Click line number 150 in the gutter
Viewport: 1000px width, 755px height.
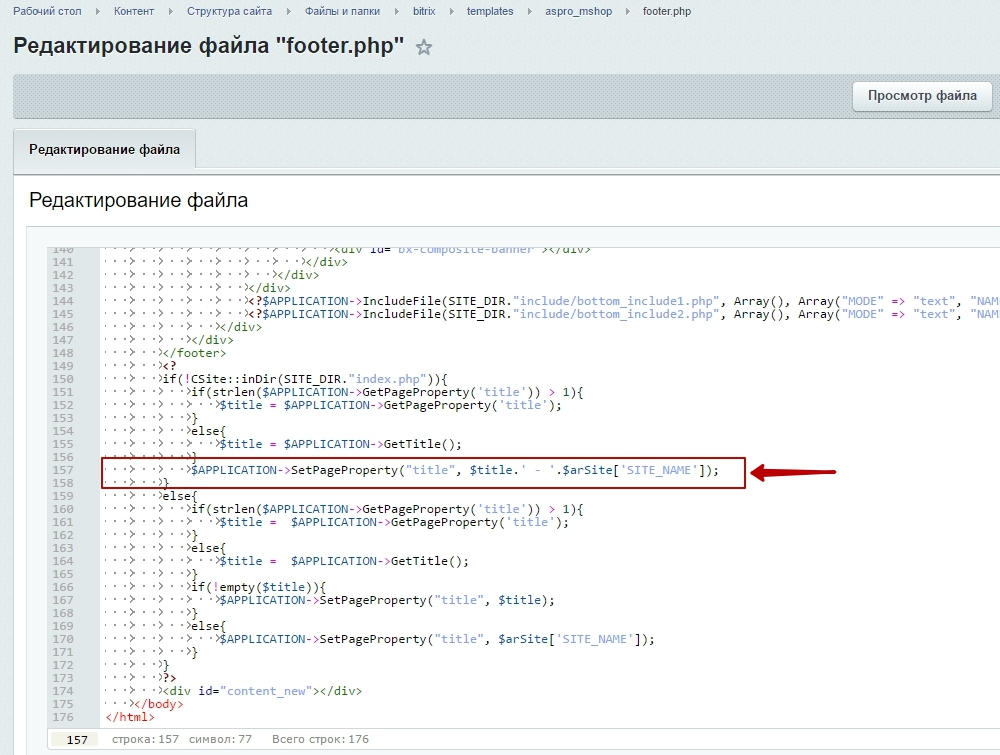pyautogui.click(x=62, y=379)
